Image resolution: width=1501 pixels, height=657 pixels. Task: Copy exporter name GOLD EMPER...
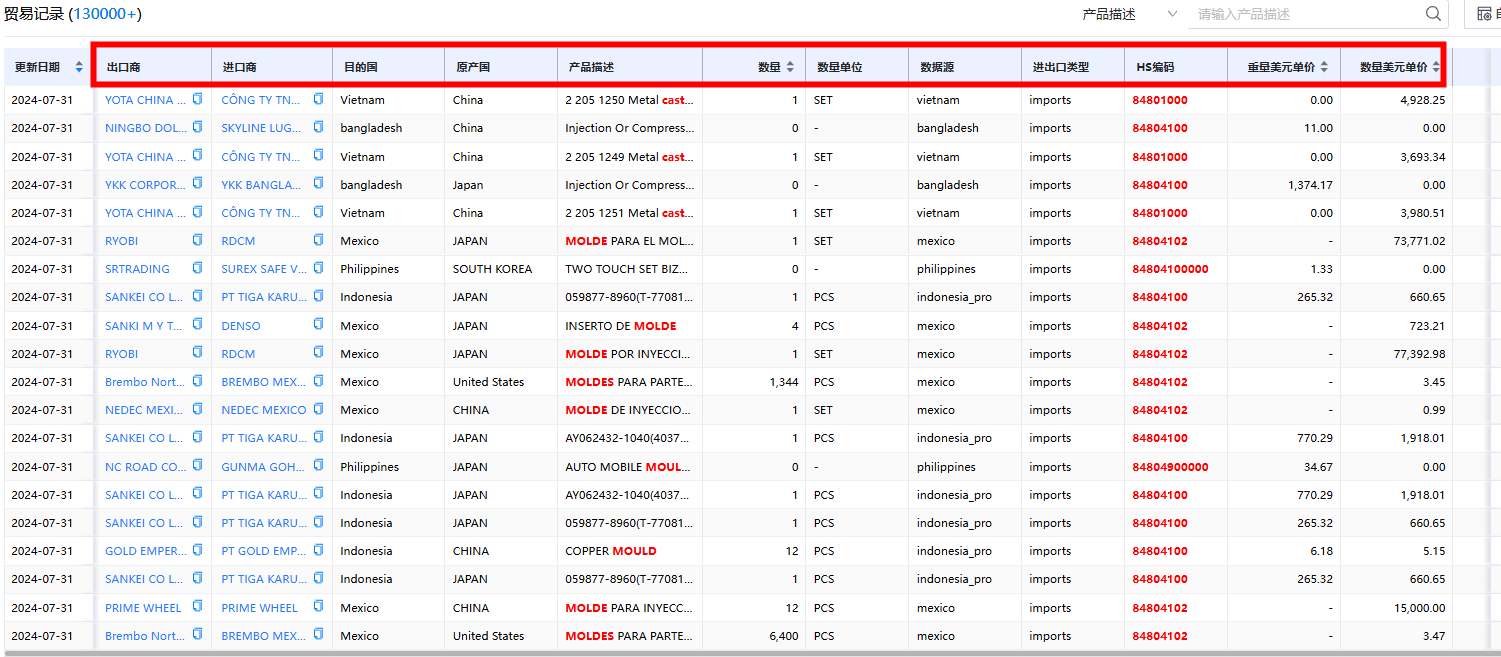(198, 550)
